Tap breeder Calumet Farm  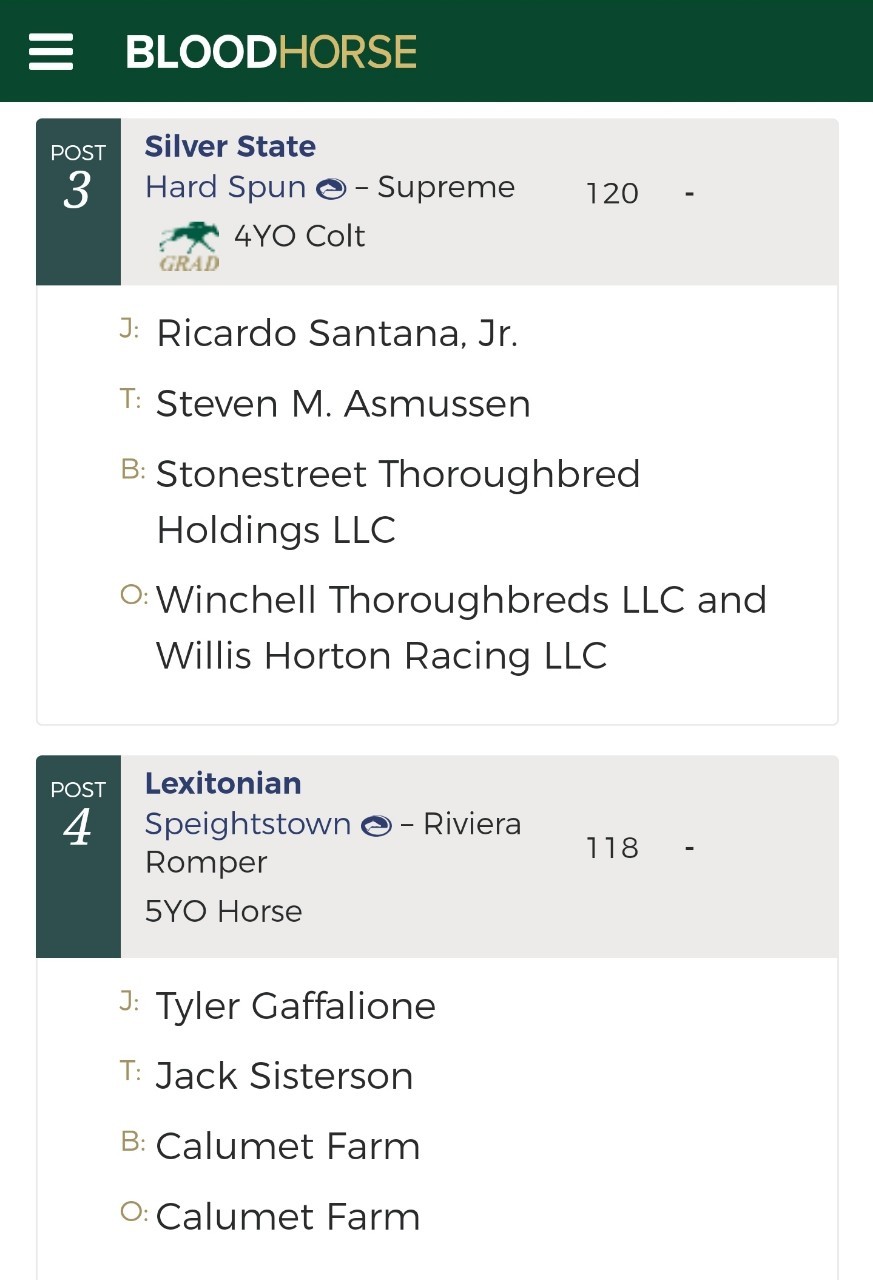(x=288, y=1146)
